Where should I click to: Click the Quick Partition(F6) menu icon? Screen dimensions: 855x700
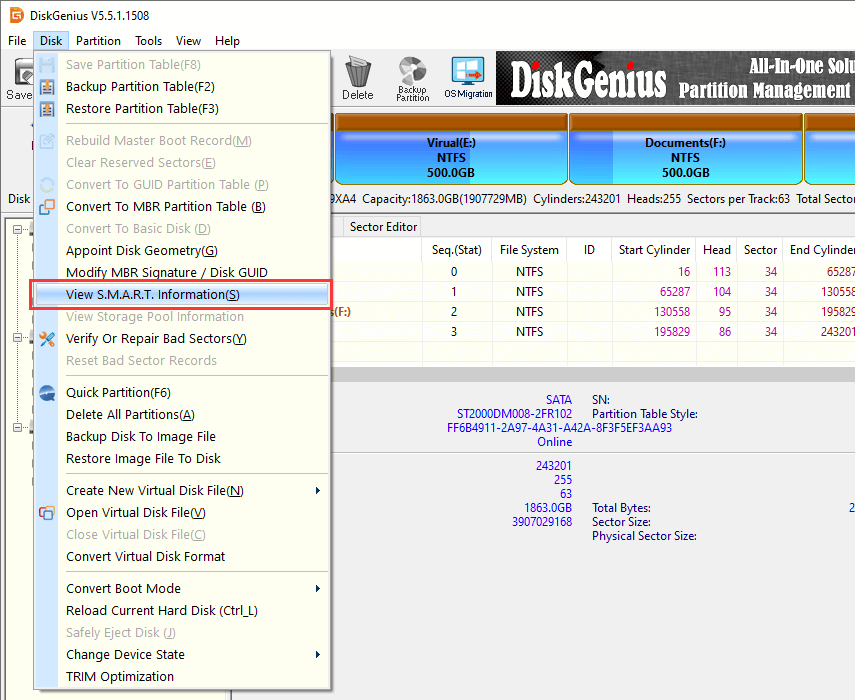coord(47,393)
